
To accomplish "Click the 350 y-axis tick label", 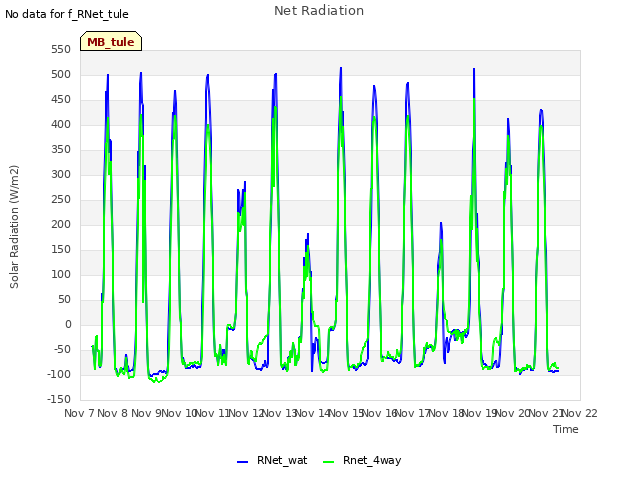I will click(x=61, y=149).
